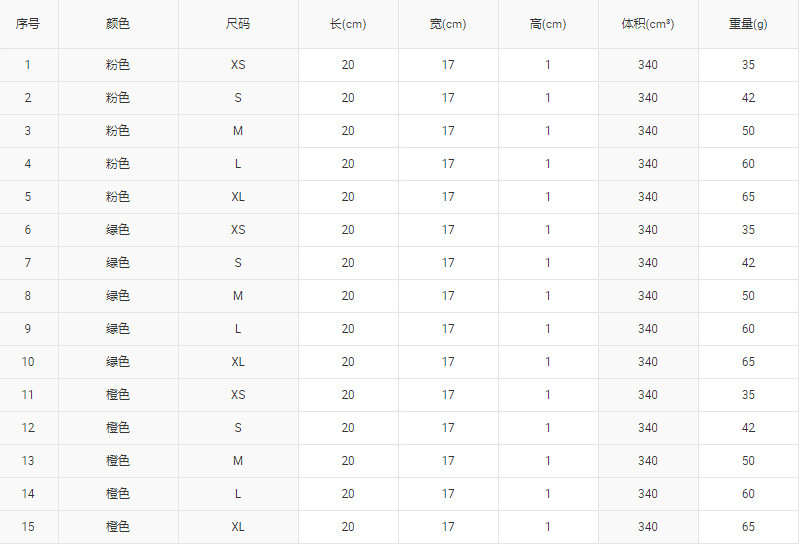804x558 pixels.
Task: Click the row number 13 cell
Action: [x=28, y=461]
